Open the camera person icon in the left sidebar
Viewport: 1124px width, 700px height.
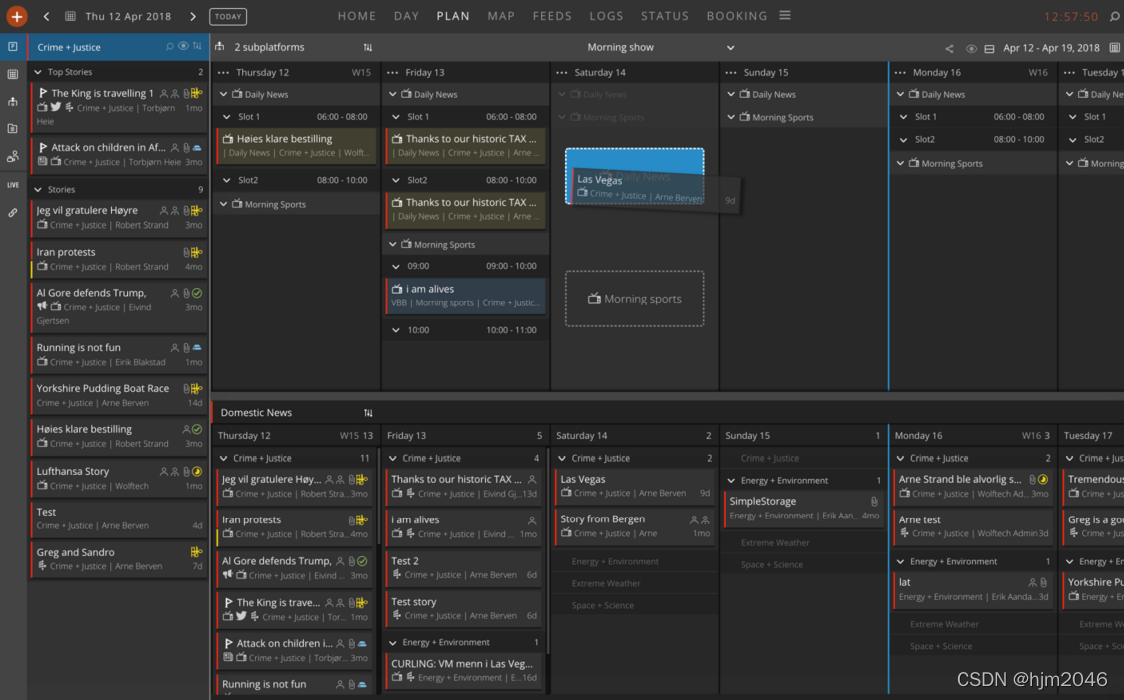point(13,156)
